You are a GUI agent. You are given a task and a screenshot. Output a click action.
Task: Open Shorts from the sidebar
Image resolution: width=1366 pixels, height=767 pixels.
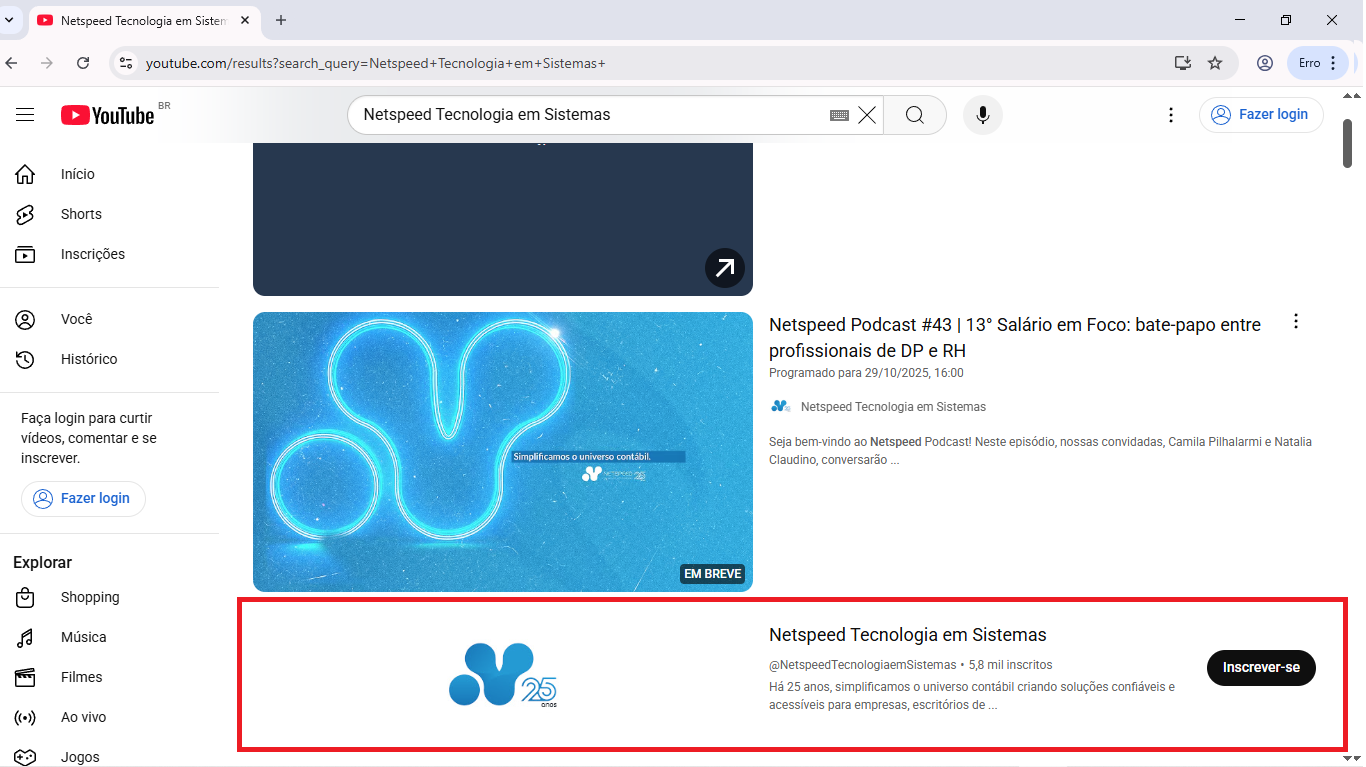pos(81,214)
